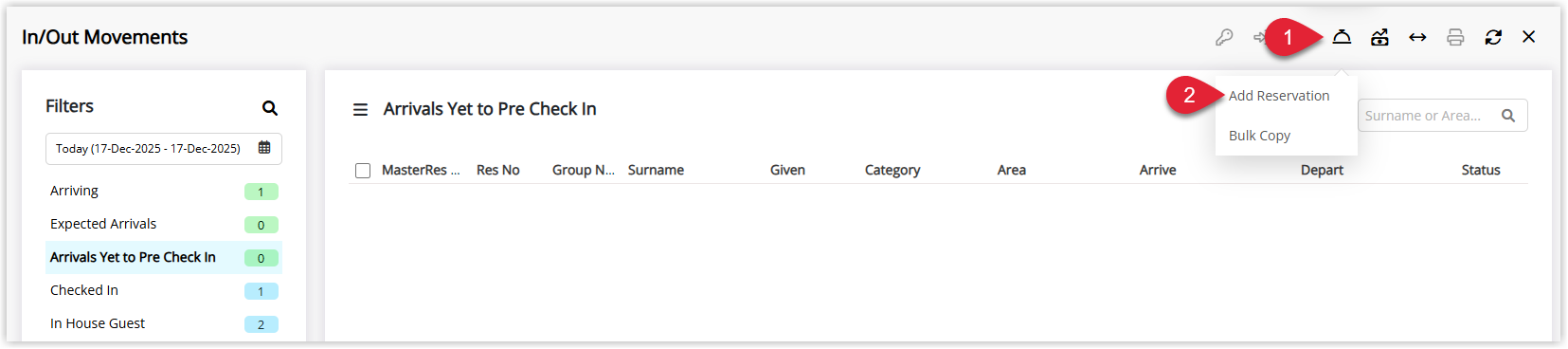The width and height of the screenshot is (1568, 349).
Task: Sort by Depart column header
Action: tap(1322, 170)
